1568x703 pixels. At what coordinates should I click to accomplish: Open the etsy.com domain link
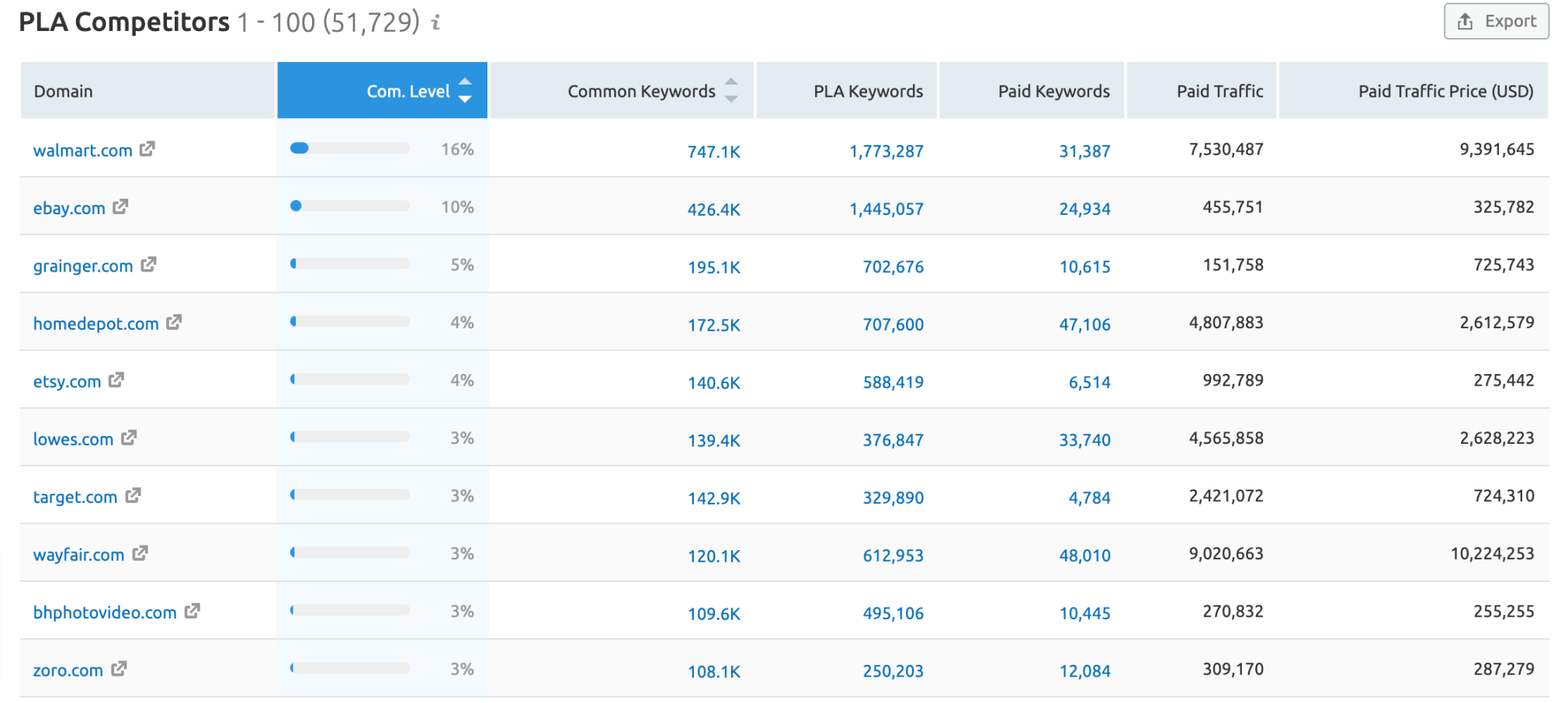68,382
